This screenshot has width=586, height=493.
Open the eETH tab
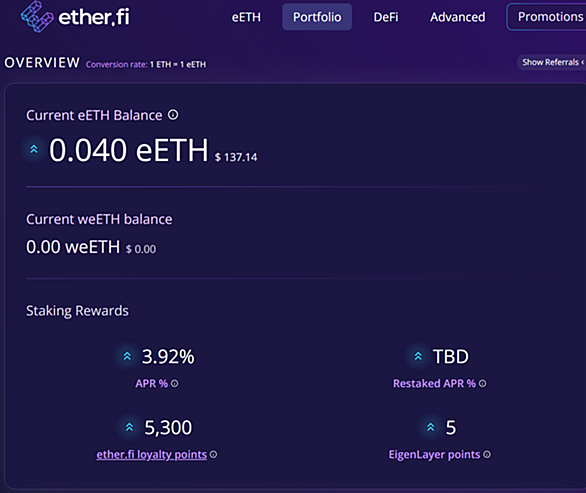(x=246, y=17)
